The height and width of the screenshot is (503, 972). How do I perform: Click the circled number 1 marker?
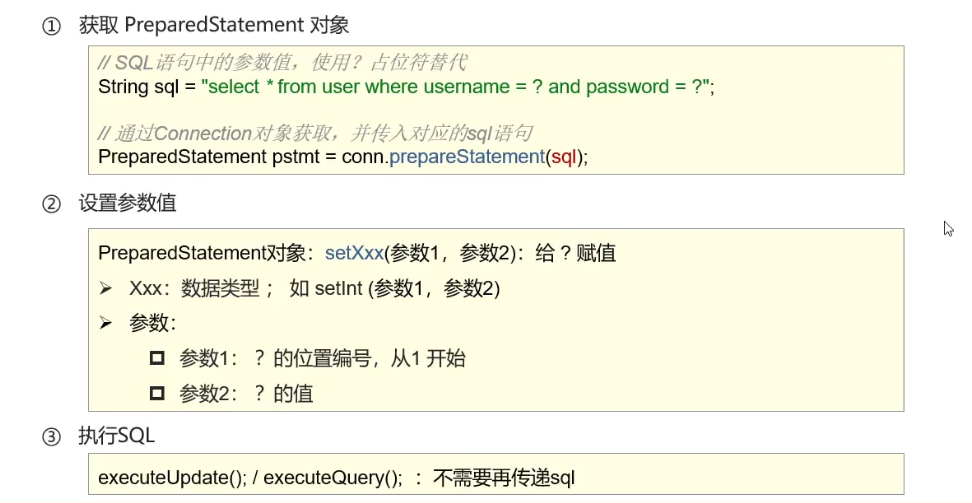click(51, 27)
